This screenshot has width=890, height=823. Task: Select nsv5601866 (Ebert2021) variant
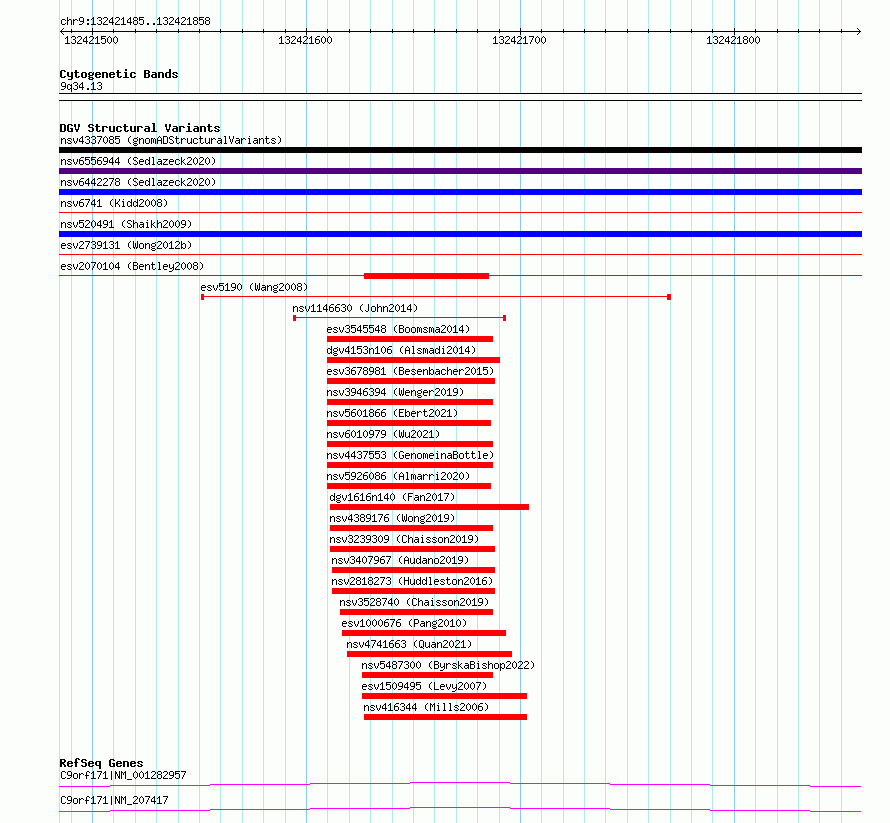click(x=392, y=413)
